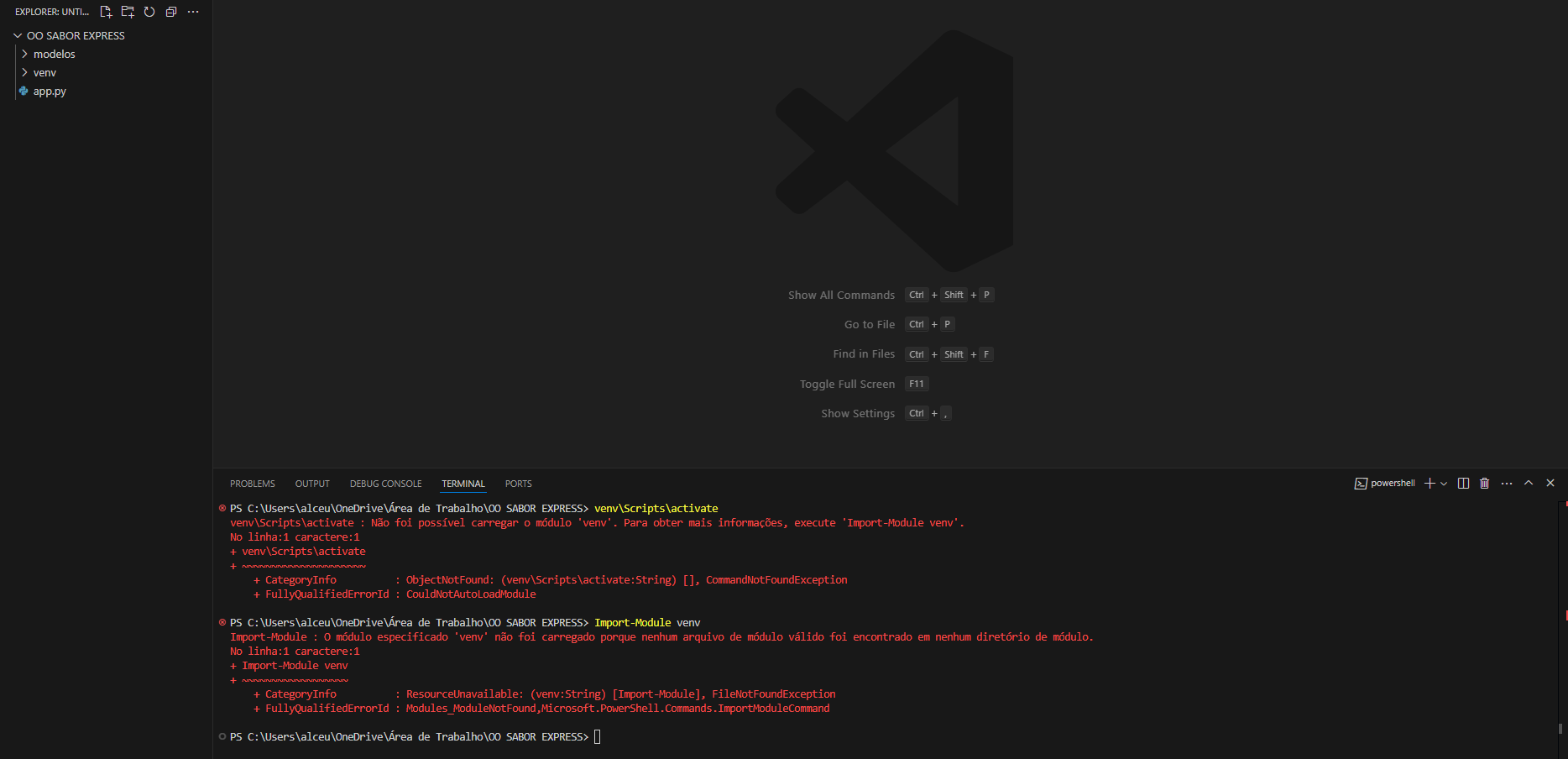Collapse the OO SABOR EXPRESS root folder
This screenshot has width=1568, height=759.
[x=18, y=35]
